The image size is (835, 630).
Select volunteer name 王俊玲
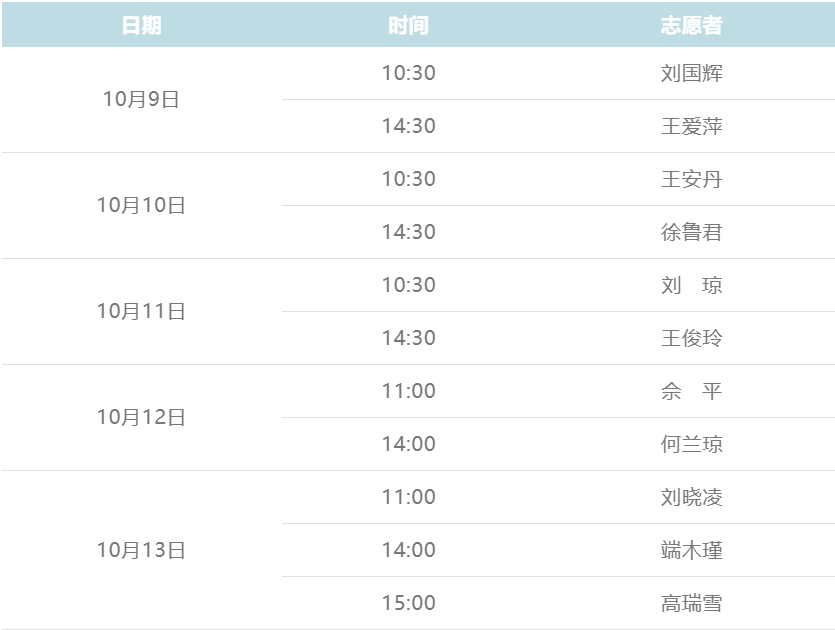[x=691, y=339]
